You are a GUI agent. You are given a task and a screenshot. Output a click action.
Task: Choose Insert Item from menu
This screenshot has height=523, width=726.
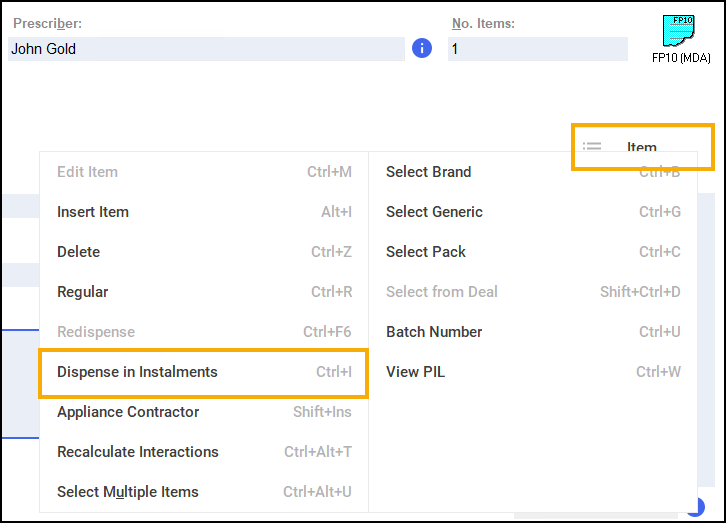(93, 212)
